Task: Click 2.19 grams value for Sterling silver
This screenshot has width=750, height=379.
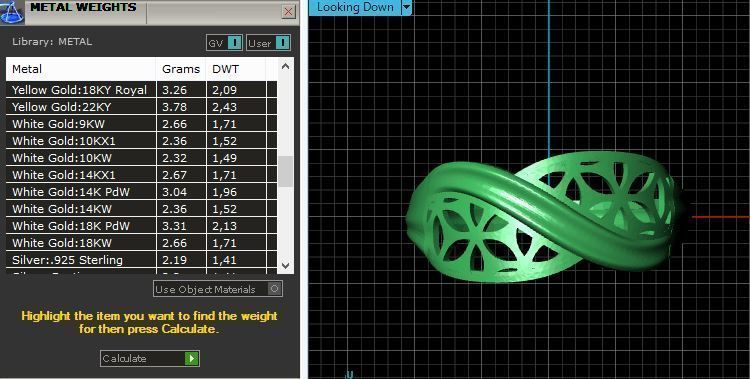Action: pos(175,260)
